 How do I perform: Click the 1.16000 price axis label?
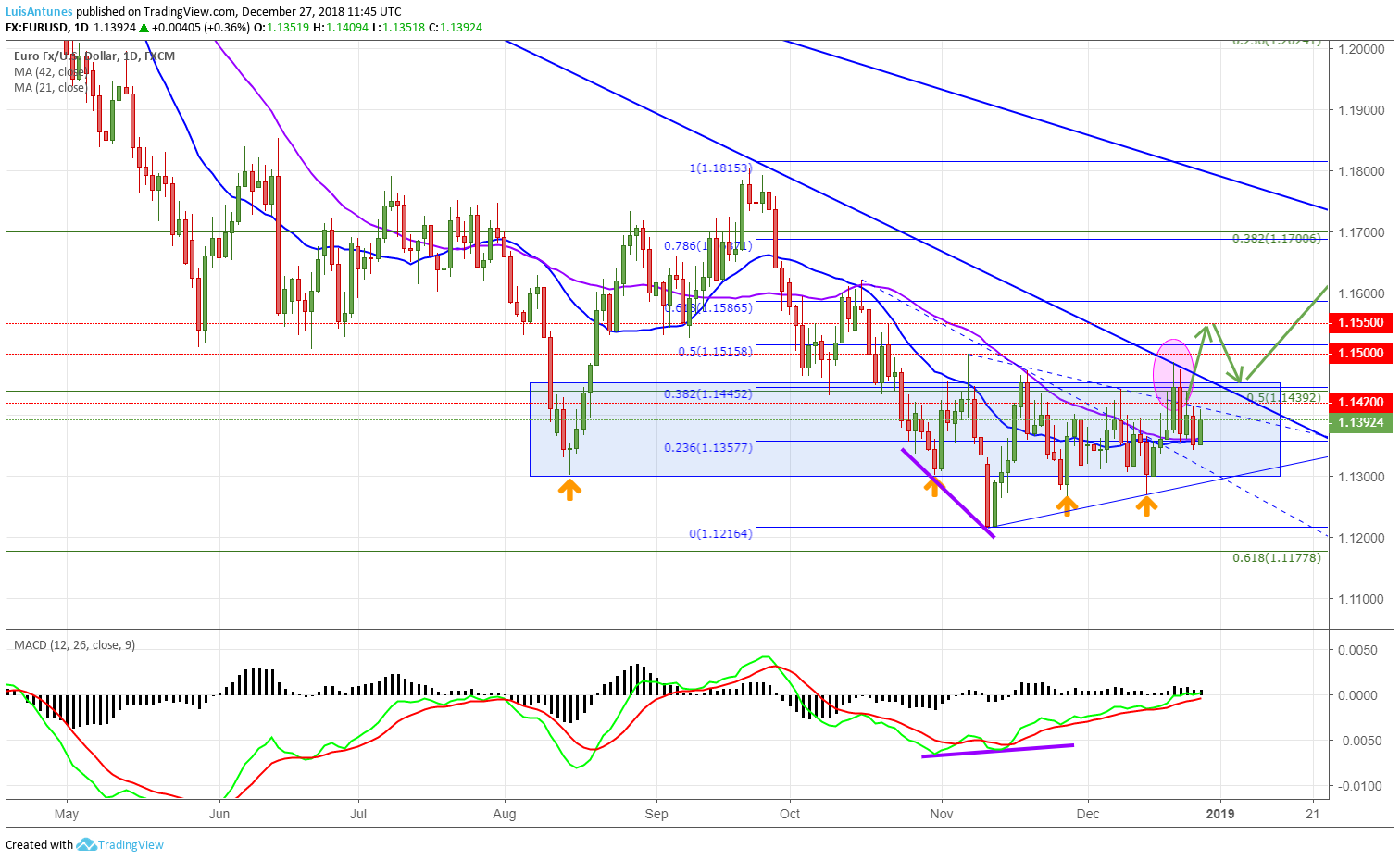point(1361,293)
